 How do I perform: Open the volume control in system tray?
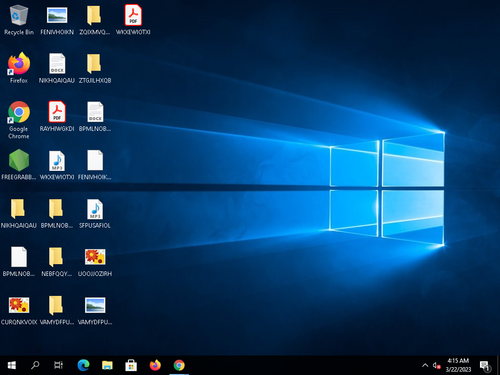click(x=436, y=365)
